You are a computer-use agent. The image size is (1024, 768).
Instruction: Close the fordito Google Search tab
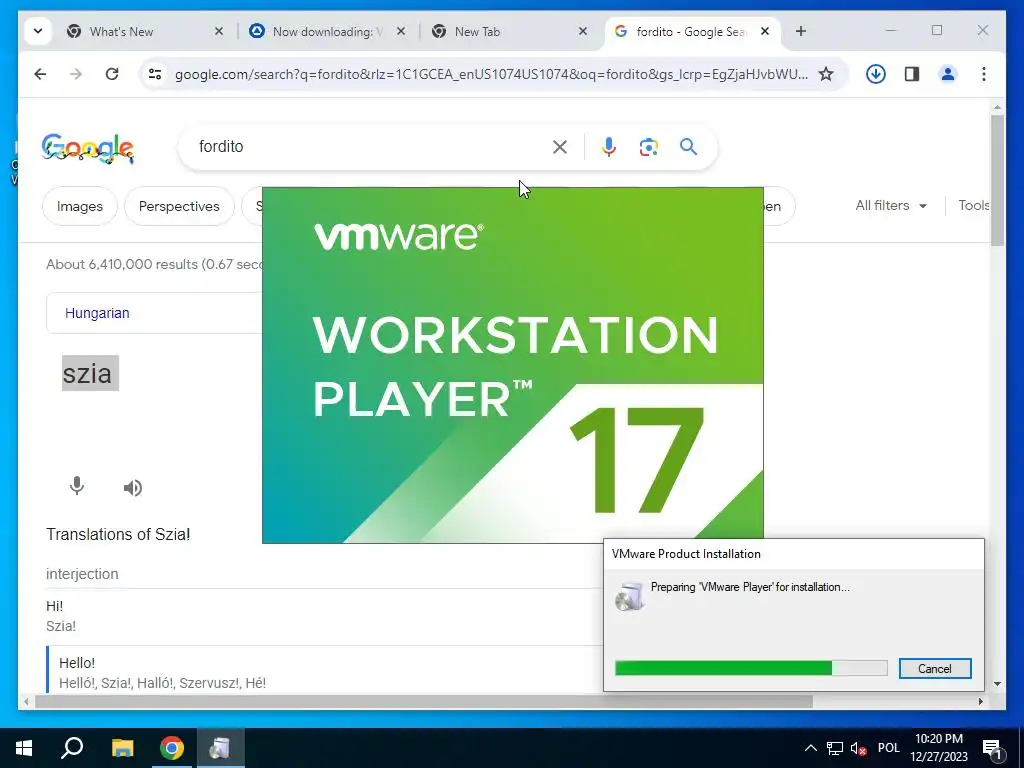tap(765, 31)
